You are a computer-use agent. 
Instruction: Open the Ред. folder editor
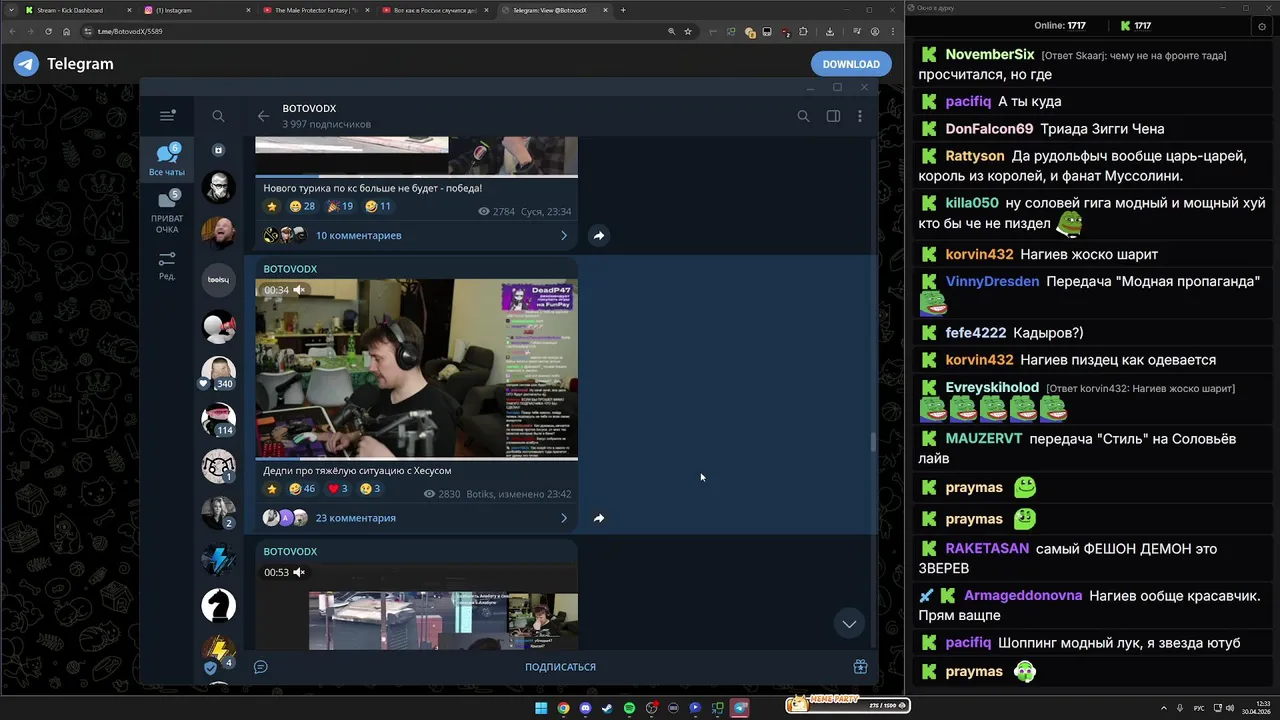coord(167,265)
